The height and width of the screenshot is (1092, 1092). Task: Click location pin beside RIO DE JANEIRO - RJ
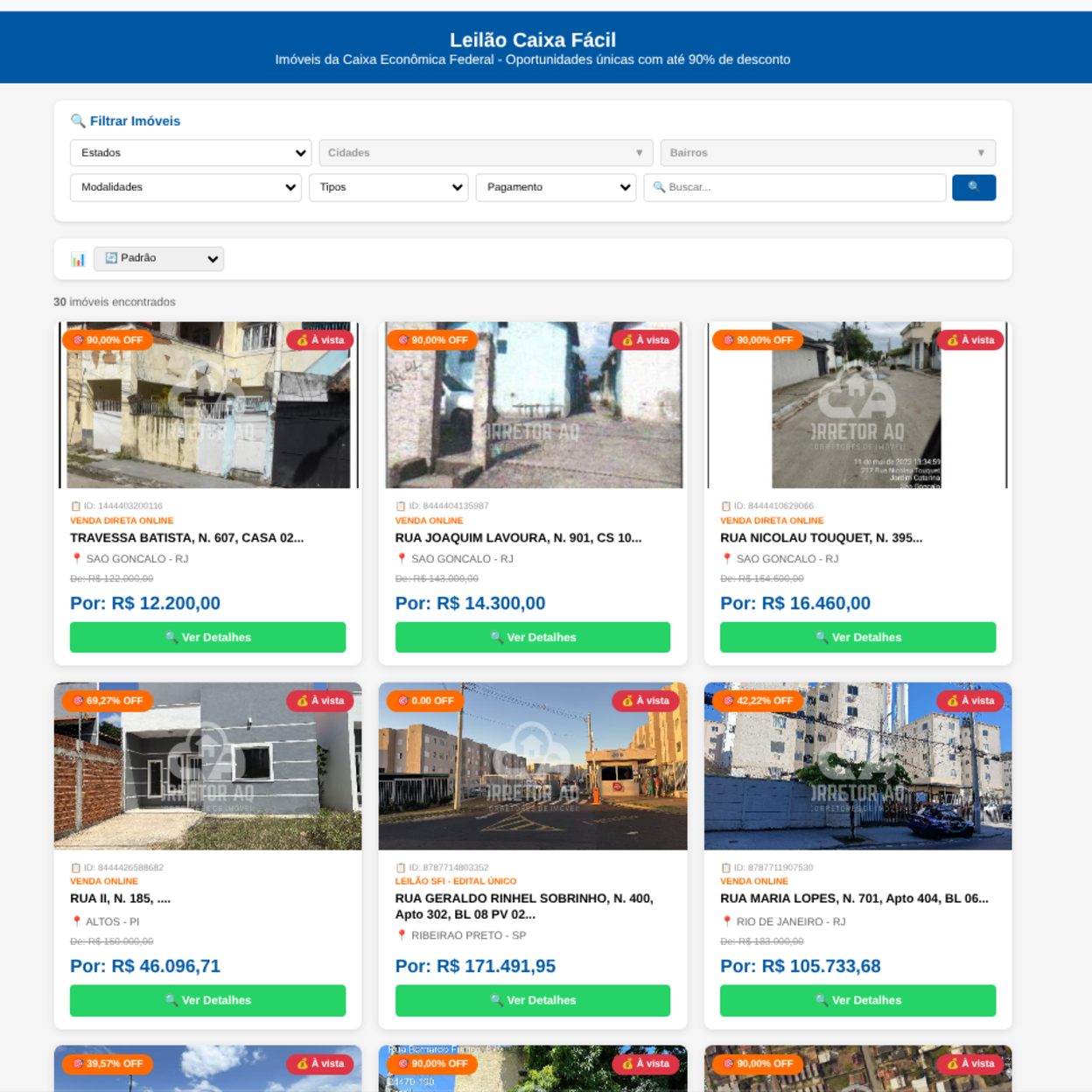(726, 921)
